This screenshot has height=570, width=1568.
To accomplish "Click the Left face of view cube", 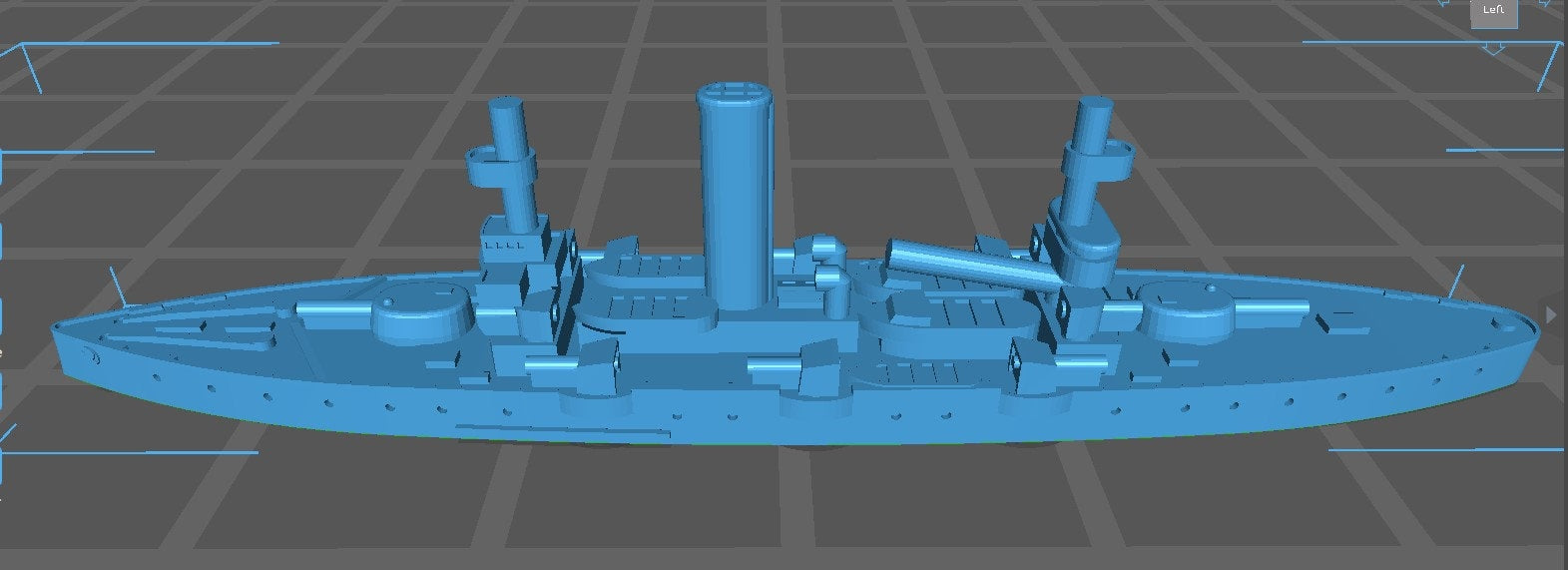I will (1493, 11).
